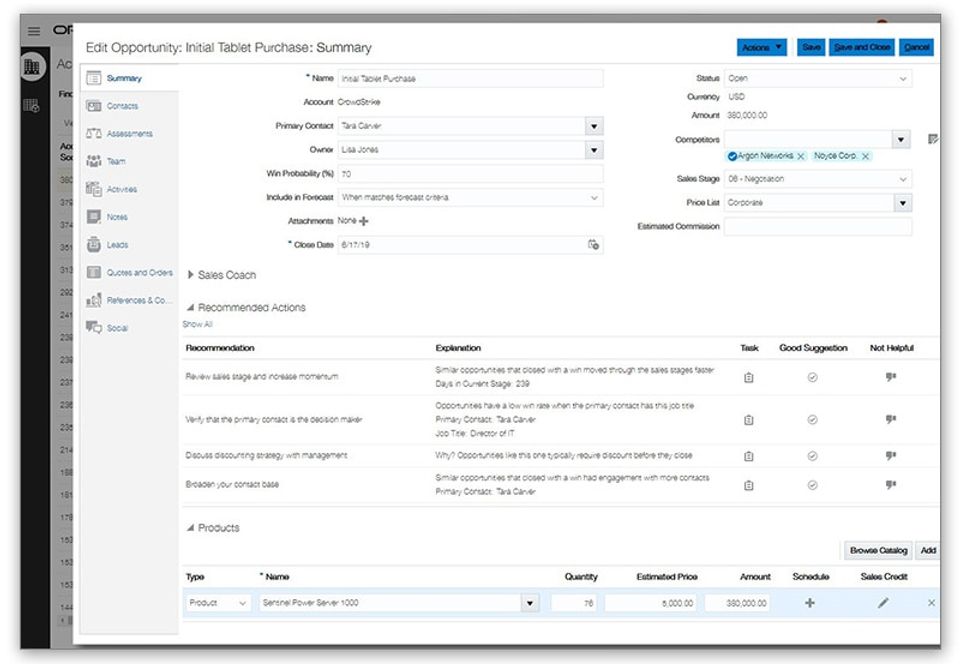Create task for Broaden contact base recommendation

click(748, 485)
